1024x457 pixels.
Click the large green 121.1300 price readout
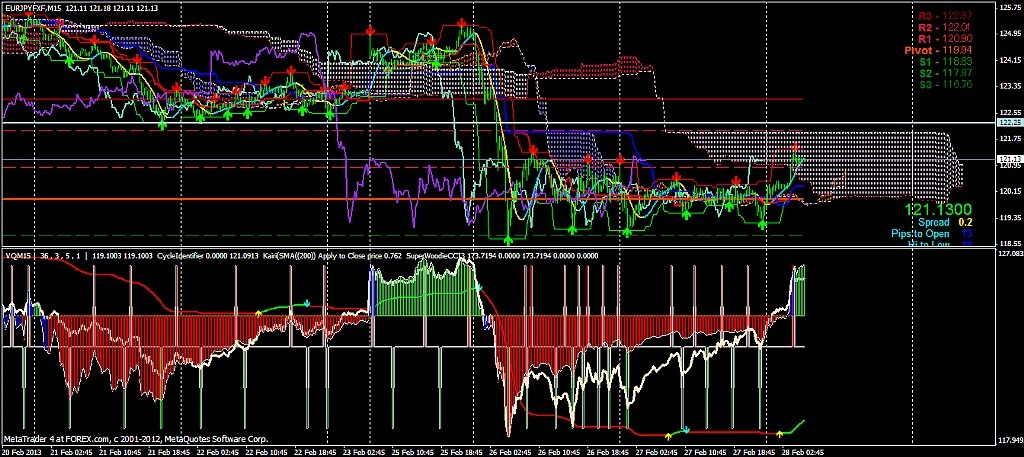[x=938, y=210]
